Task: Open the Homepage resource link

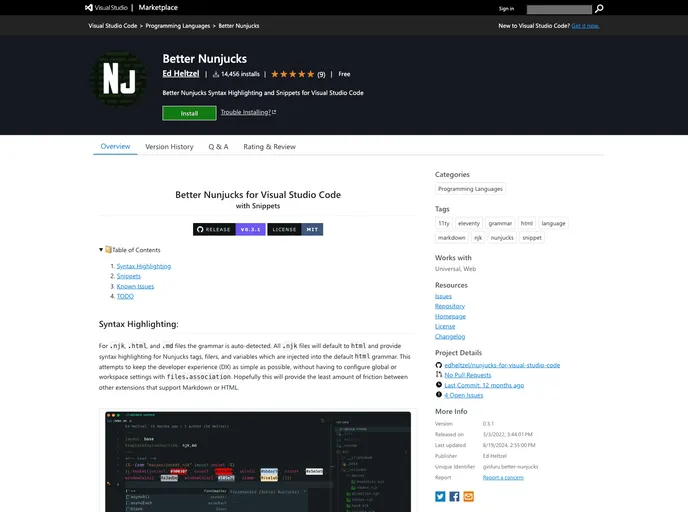Action: click(450, 316)
